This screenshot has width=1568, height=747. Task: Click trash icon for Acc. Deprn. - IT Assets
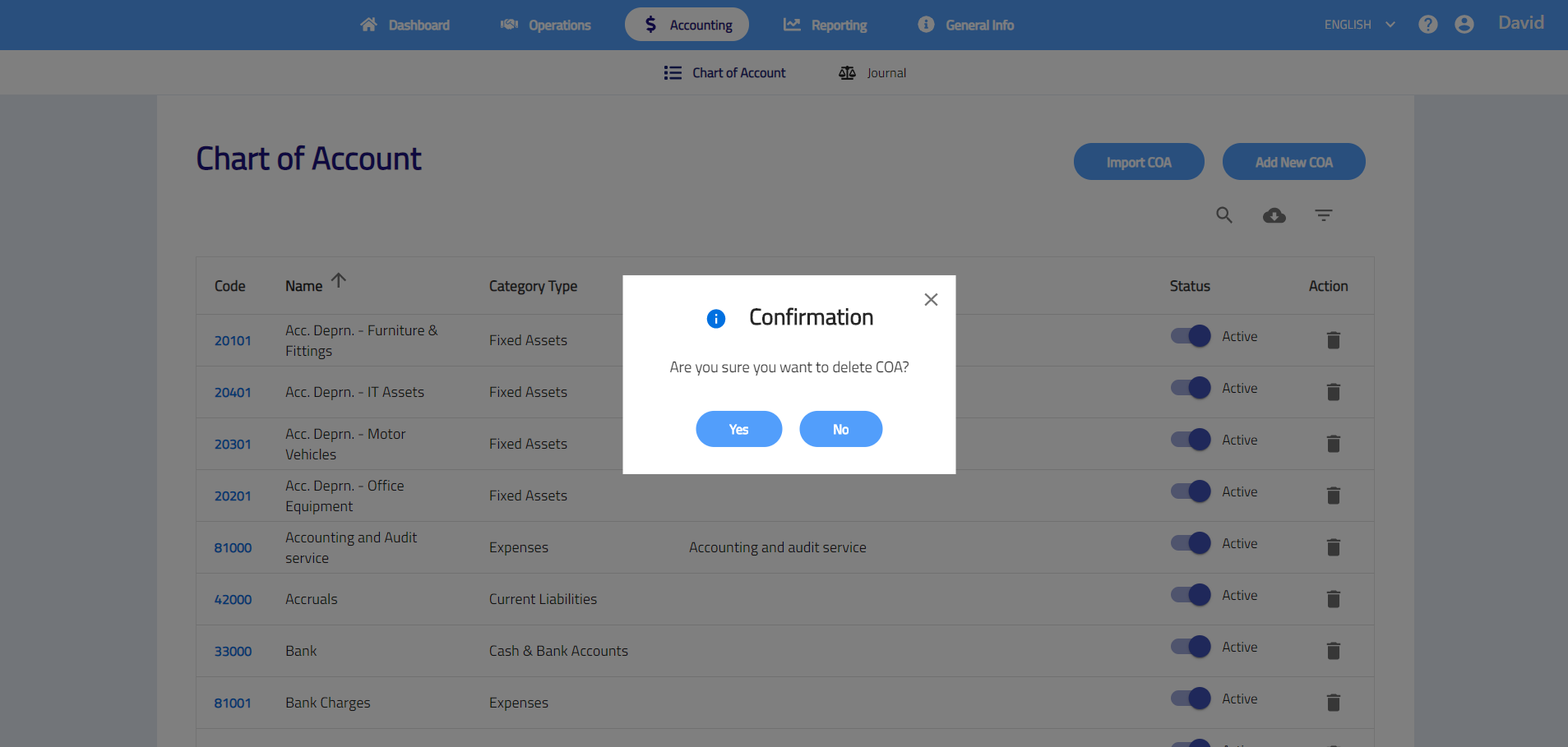coord(1333,392)
